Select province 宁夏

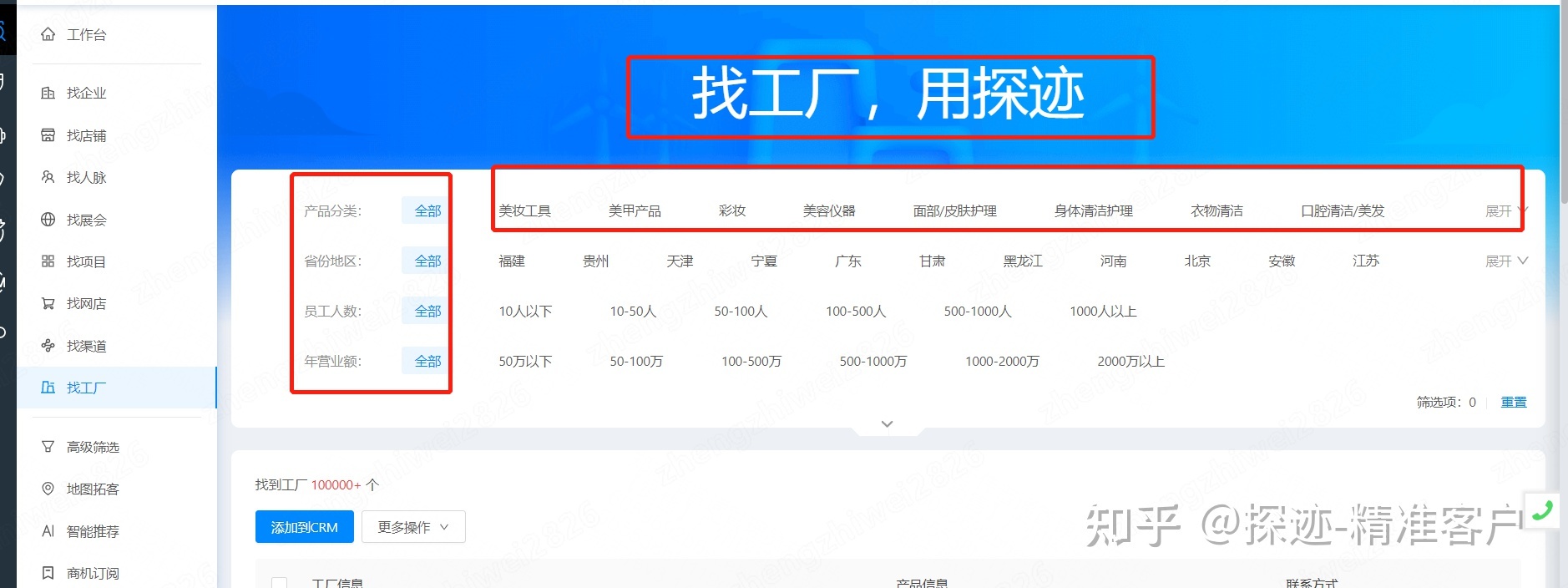764,261
